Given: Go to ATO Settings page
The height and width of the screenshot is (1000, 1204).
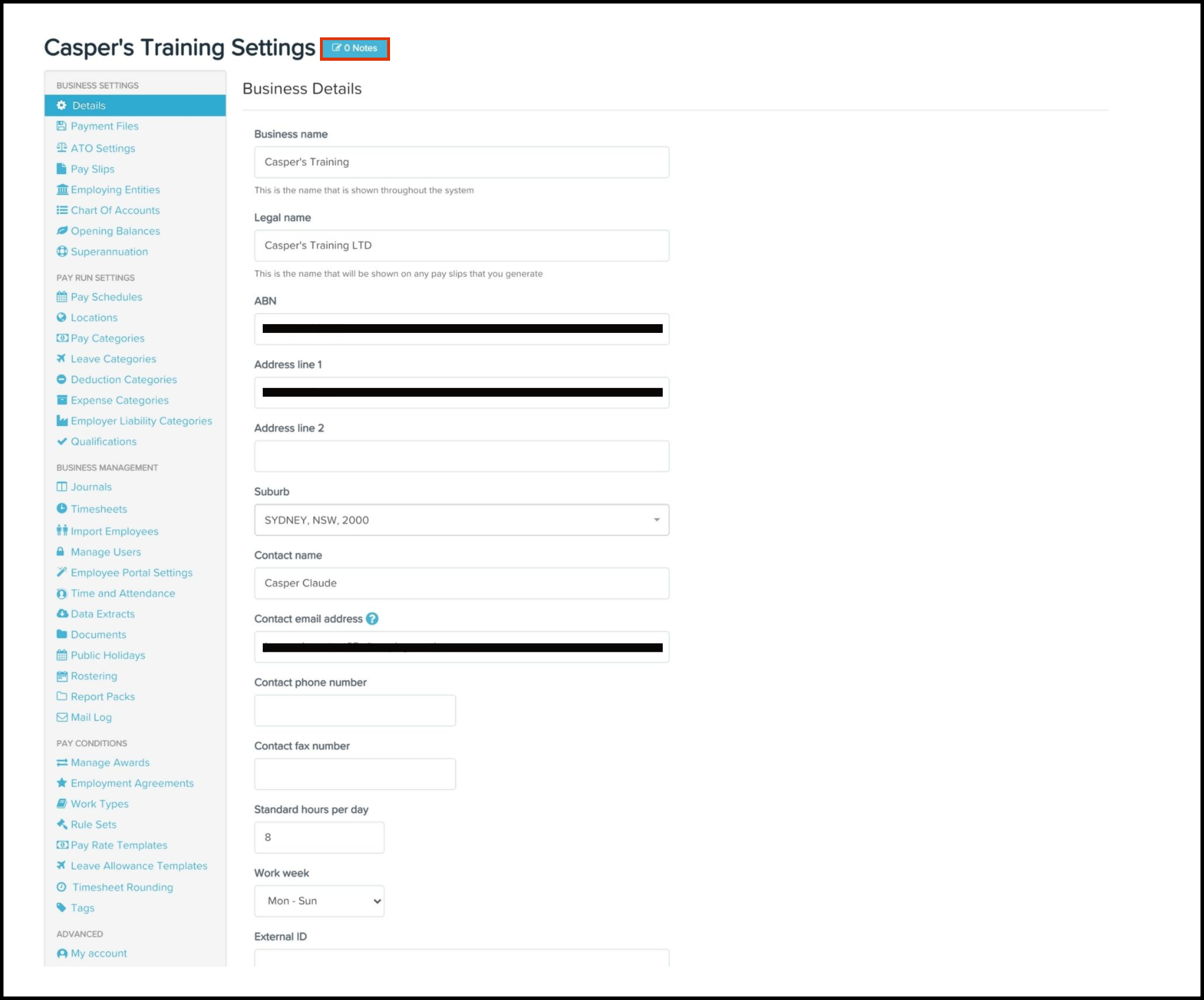Looking at the screenshot, I should pyautogui.click(x=103, y=148).
